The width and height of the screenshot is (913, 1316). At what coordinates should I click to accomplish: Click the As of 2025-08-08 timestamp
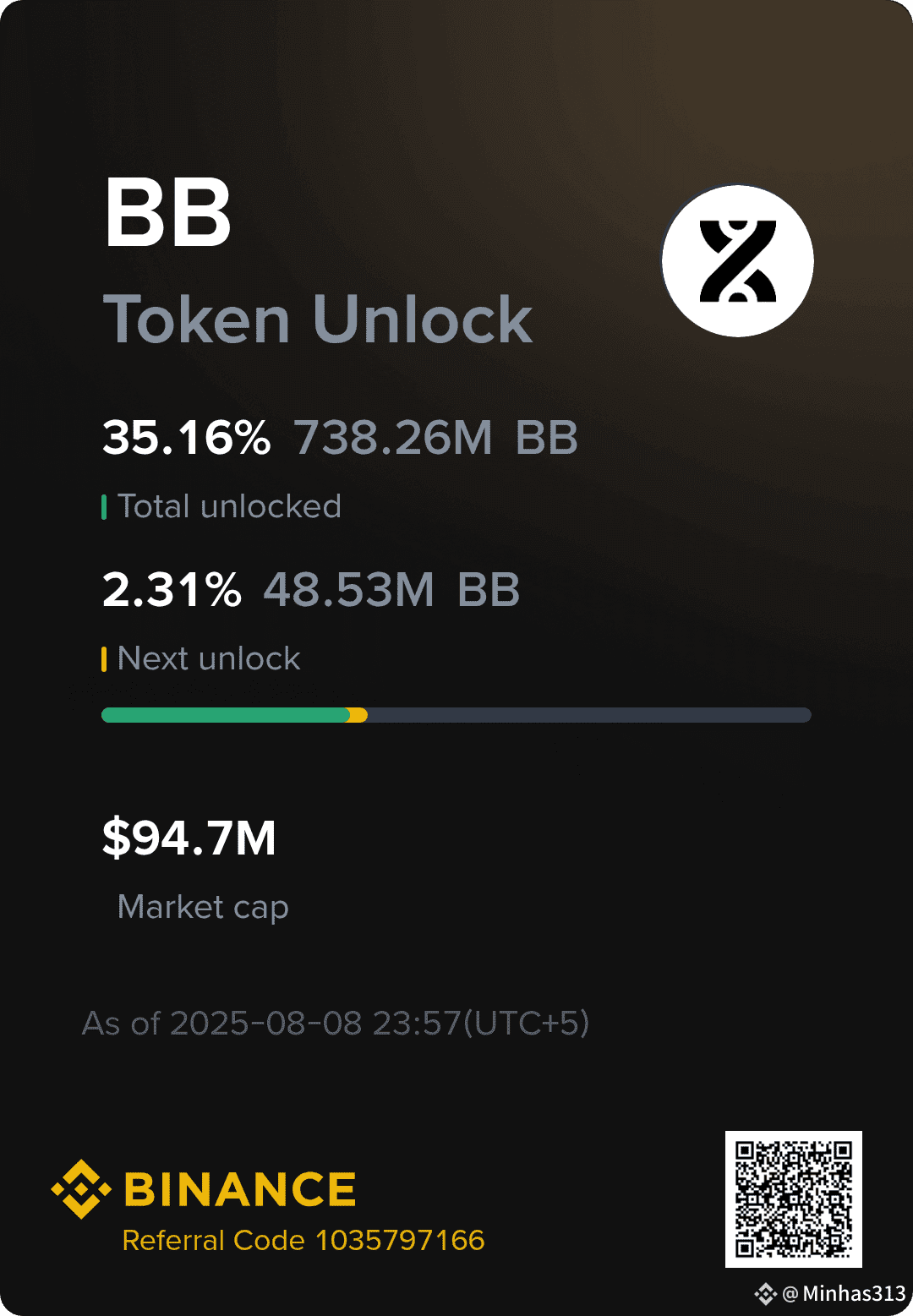[x=336, y=1024]
